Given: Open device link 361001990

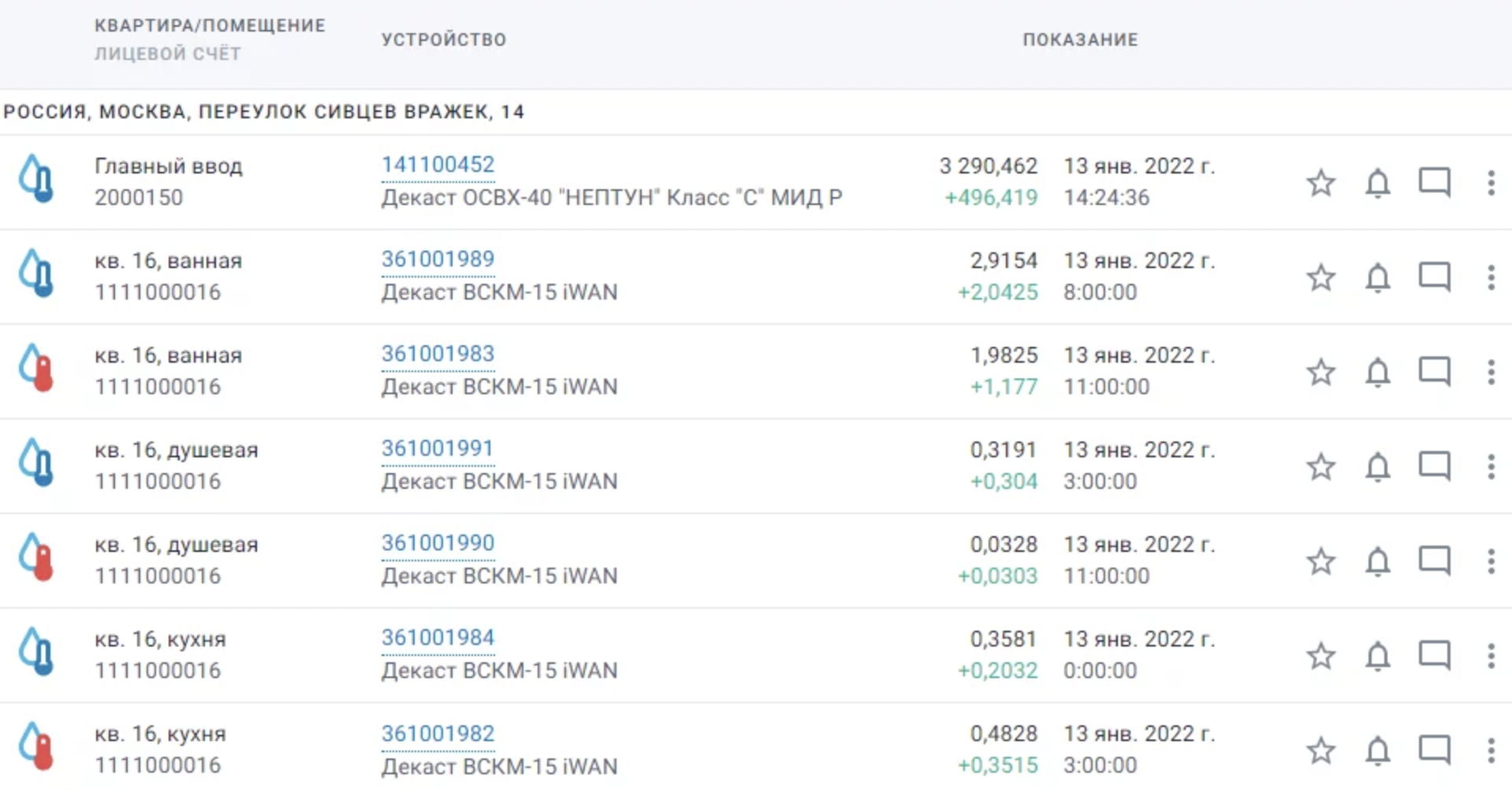Looking at the screenshot, I should tap(438, 543).
